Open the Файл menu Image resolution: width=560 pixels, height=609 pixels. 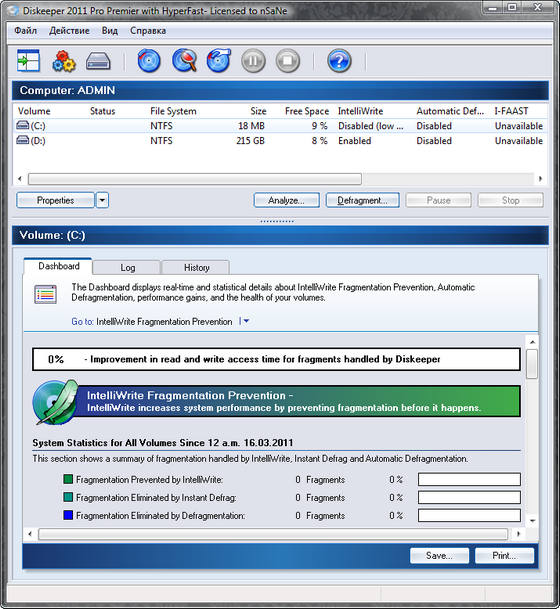[x=26, y=31]
